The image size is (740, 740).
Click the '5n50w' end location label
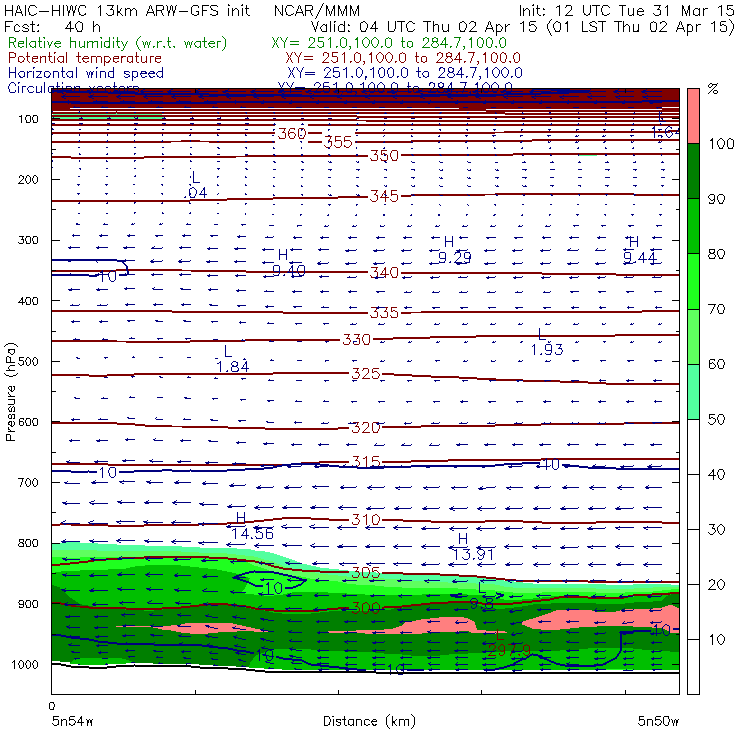point(658,721)
